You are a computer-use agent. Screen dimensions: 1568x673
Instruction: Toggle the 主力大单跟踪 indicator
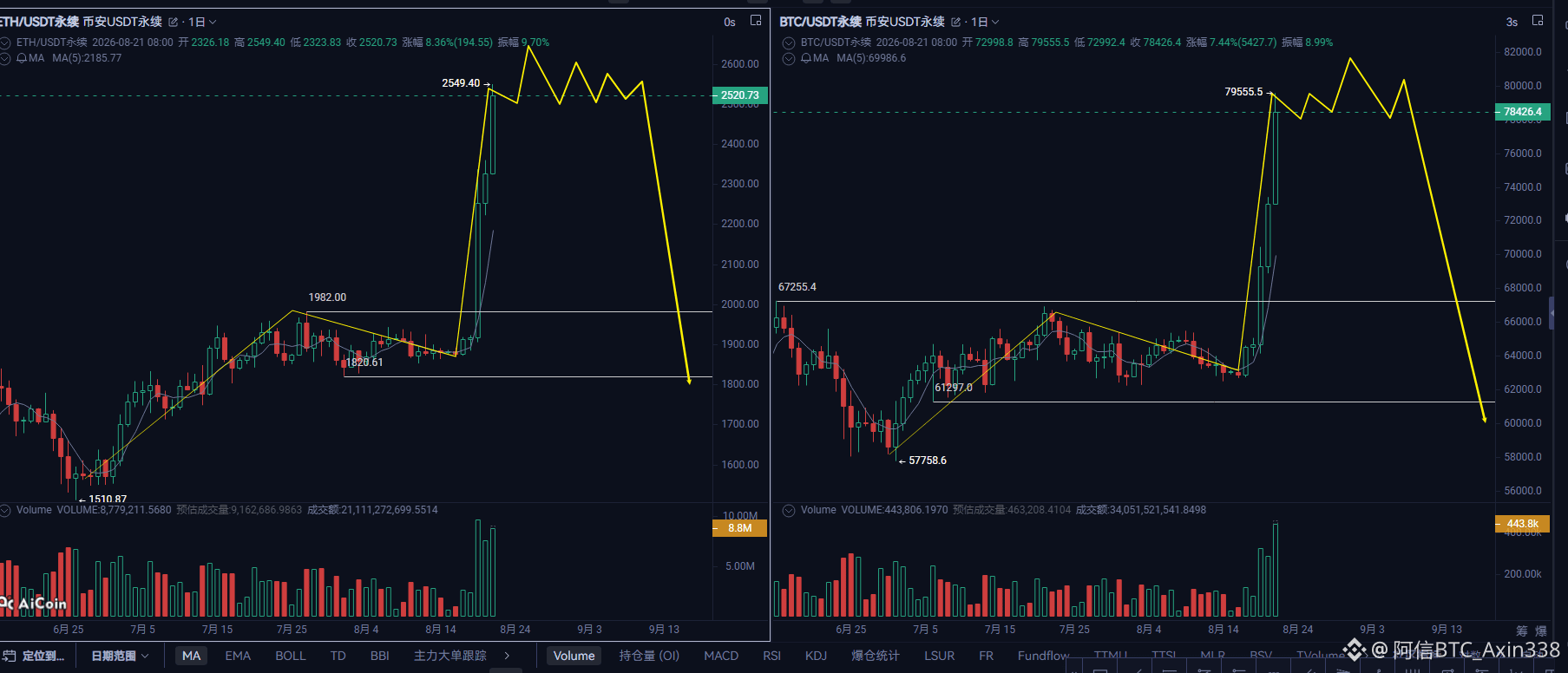pyautogui.click(x=450, y=656)
